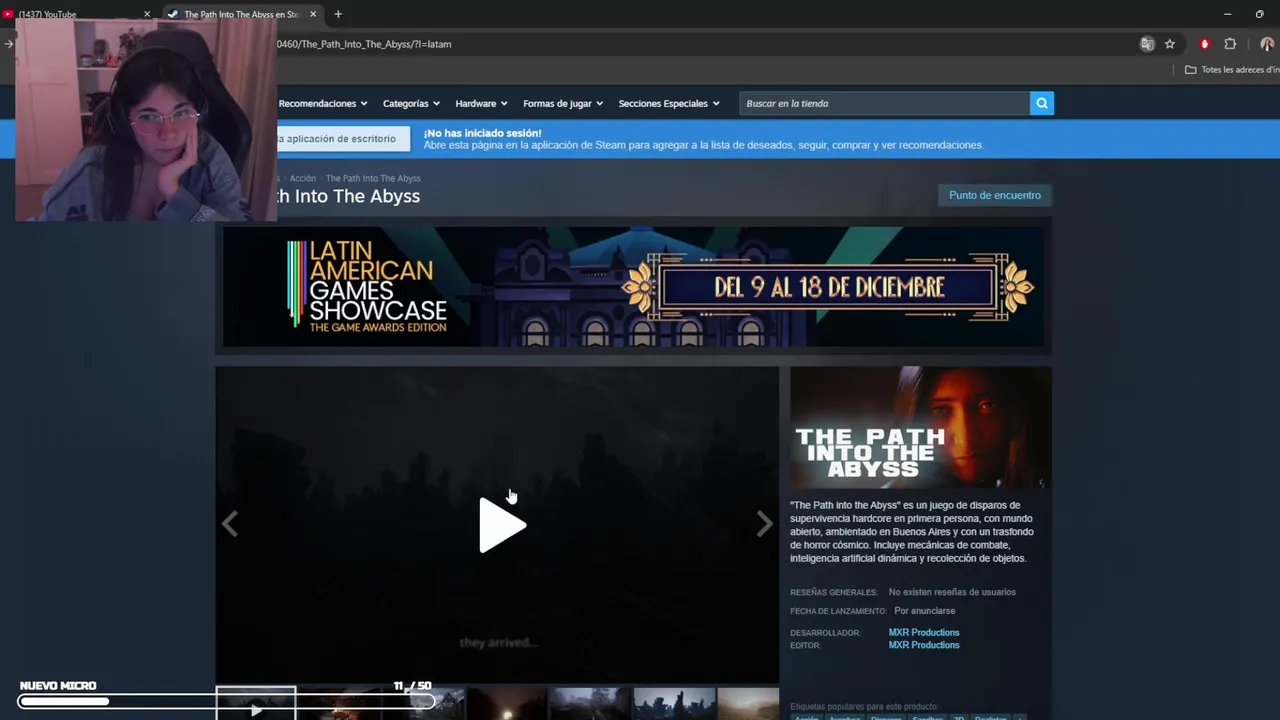
Task: Open the Latin American Games Showcase banner
Action: [633, 287]
